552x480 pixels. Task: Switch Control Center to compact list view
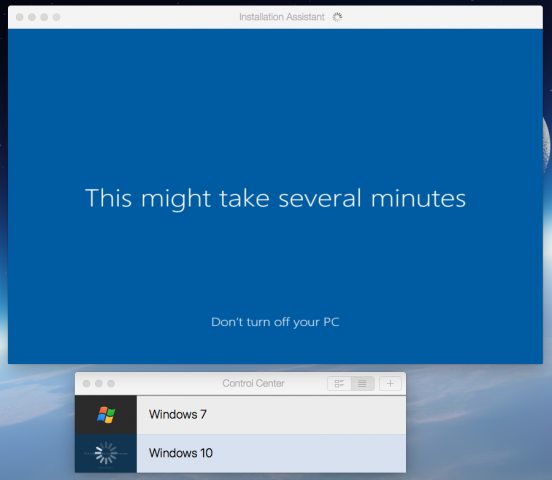[x=362, y=384]
